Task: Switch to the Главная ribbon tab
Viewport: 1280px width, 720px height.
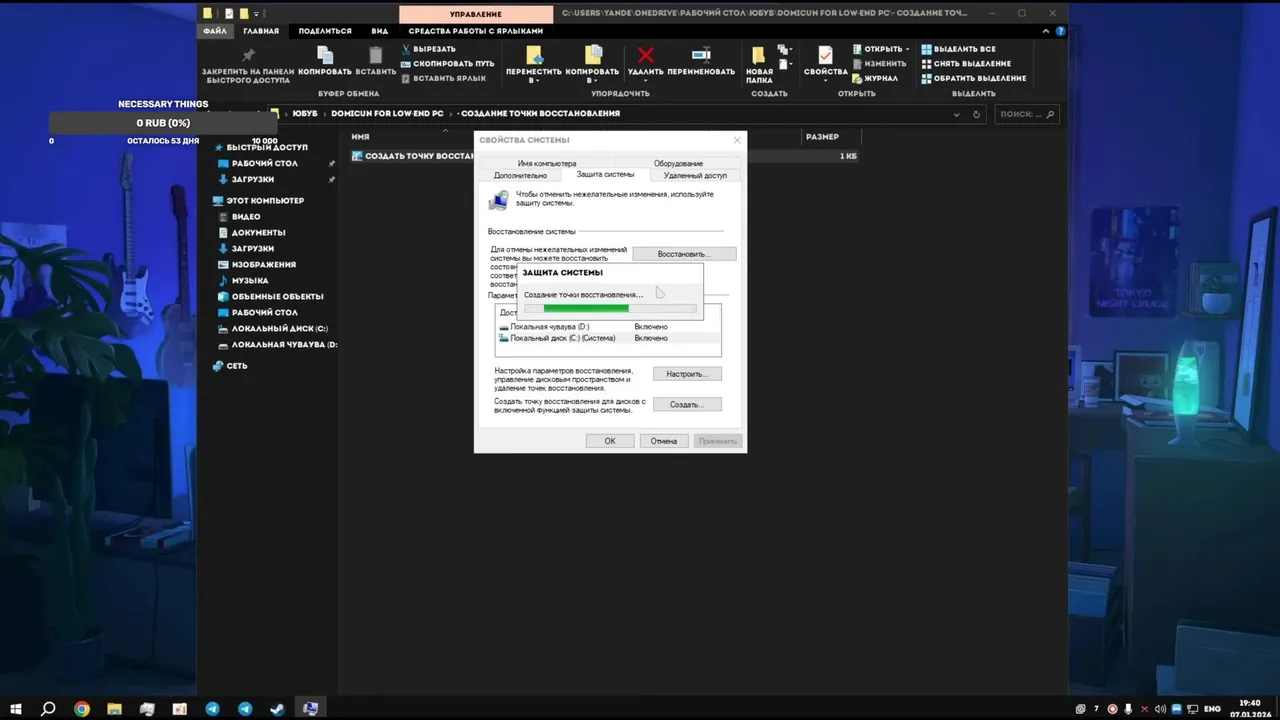Action: [x=261, y=31]
